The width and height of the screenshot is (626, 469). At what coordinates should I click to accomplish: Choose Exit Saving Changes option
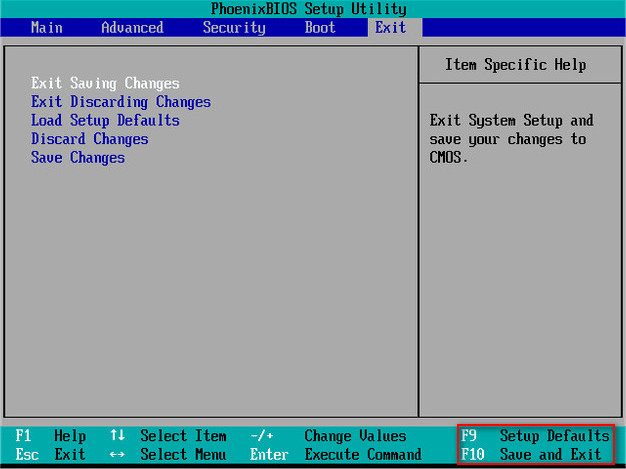point(105,83)
